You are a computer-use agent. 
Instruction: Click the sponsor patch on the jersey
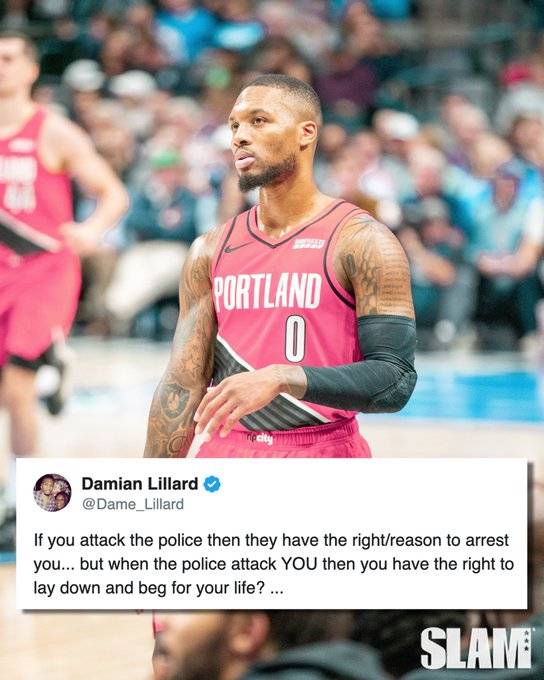pos(309,243)
